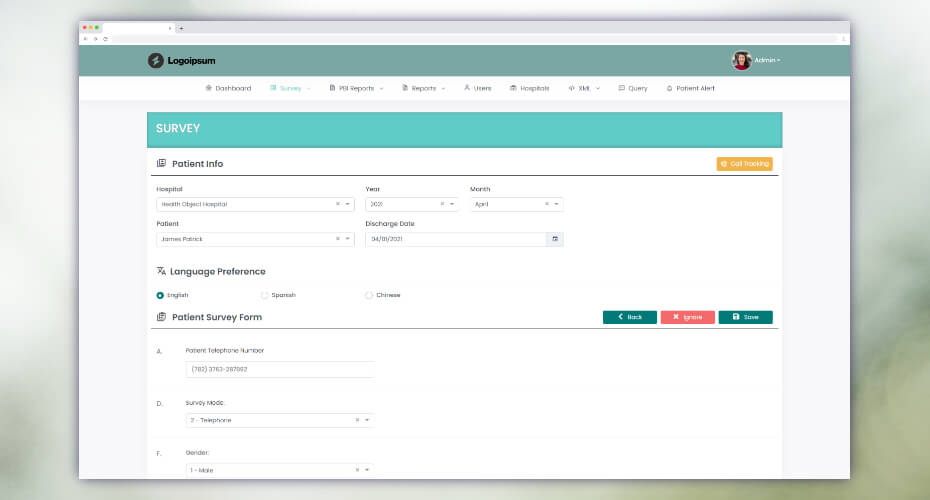Select the Spanish language radio button
Image resolution: width=930 pixels, height=500 pixels.
[265, 295]
